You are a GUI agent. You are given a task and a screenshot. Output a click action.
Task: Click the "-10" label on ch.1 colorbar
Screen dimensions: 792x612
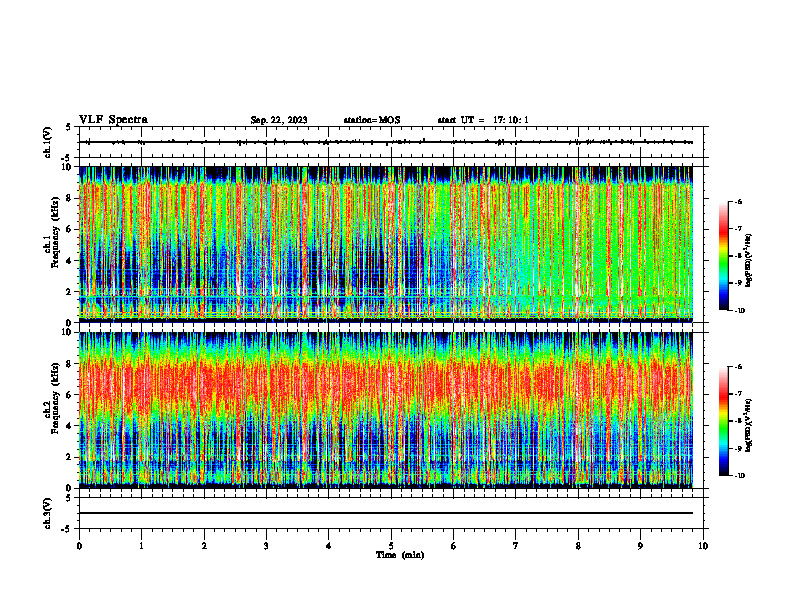click(740, 311)
